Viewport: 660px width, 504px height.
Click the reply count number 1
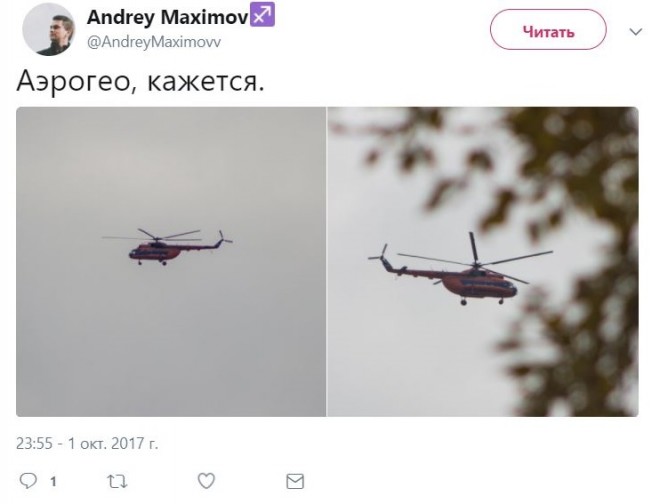click(53, 481)
